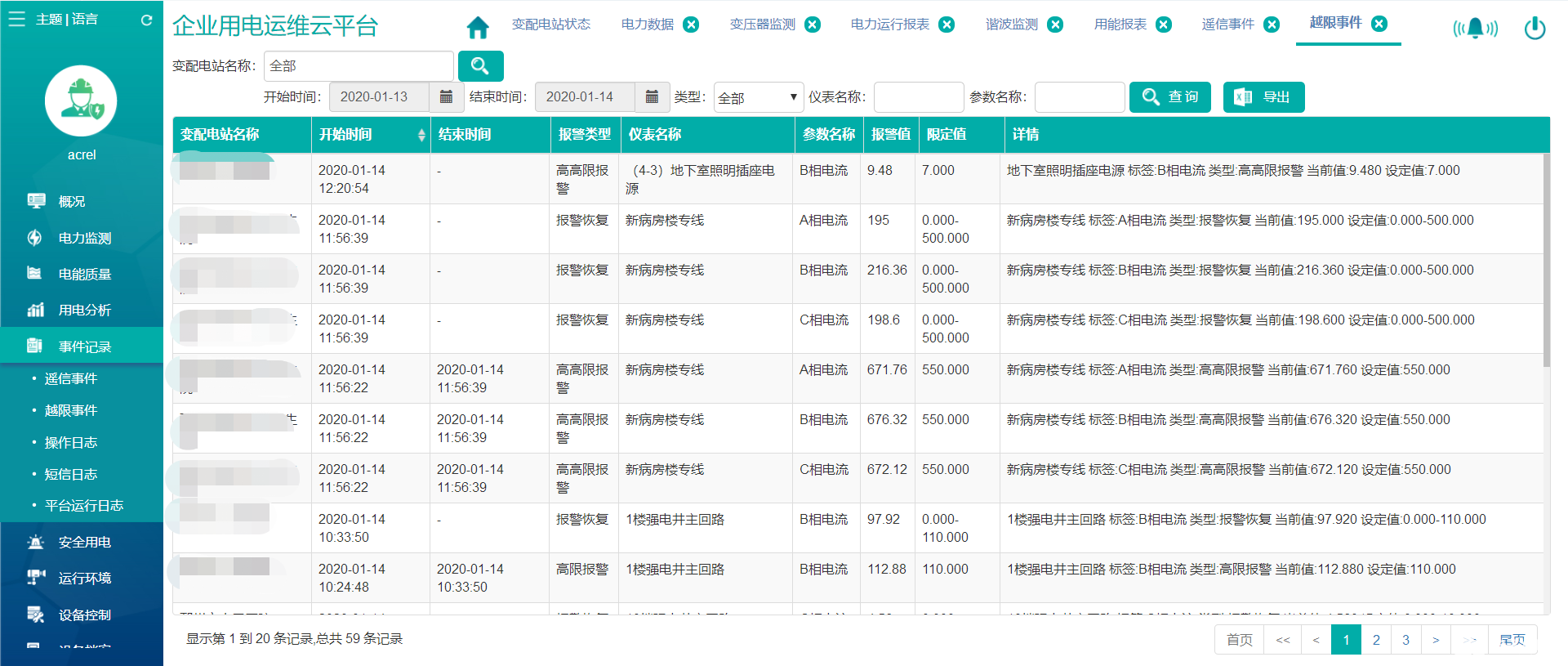
Task: Go to page 2 of results
Action: click(x=1376, y=640)
